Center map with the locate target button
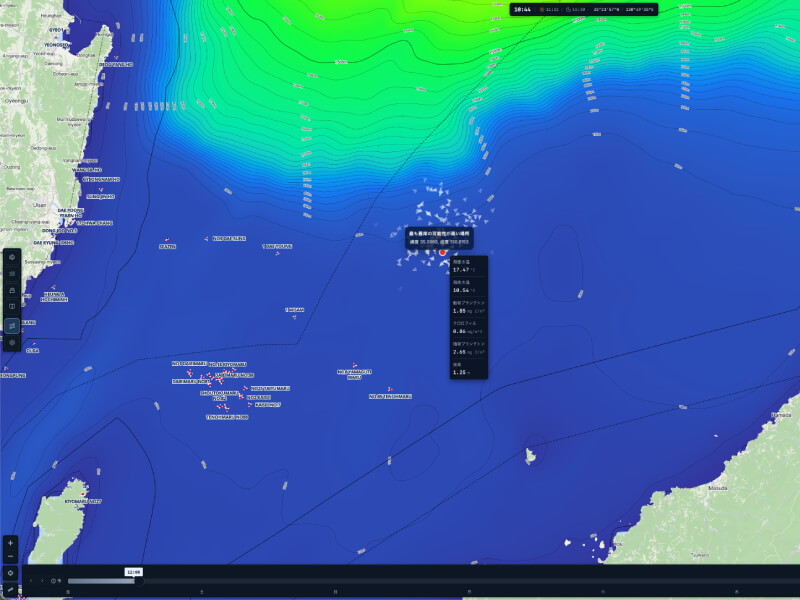The image size is (800, 600). (10, 573)
